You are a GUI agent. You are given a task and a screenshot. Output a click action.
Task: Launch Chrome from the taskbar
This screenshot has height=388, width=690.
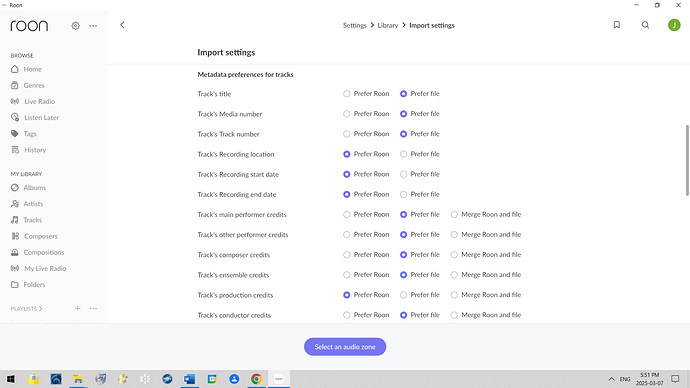point(256,379)
